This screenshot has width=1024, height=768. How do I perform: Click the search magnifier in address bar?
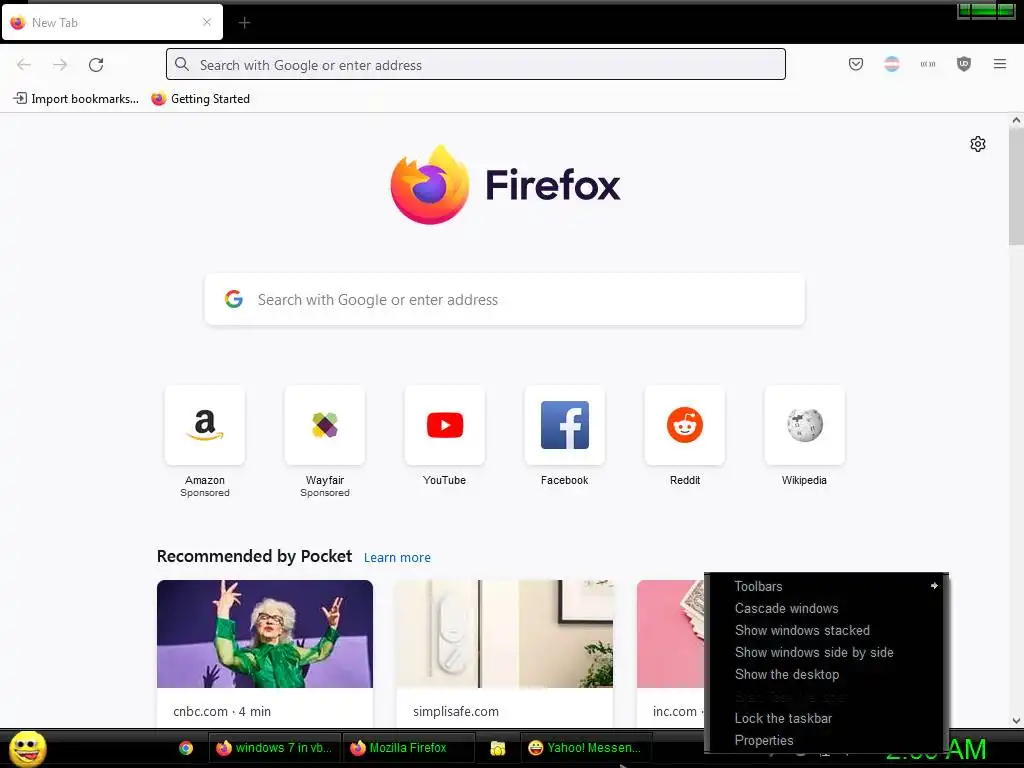(x=182, y=64)
